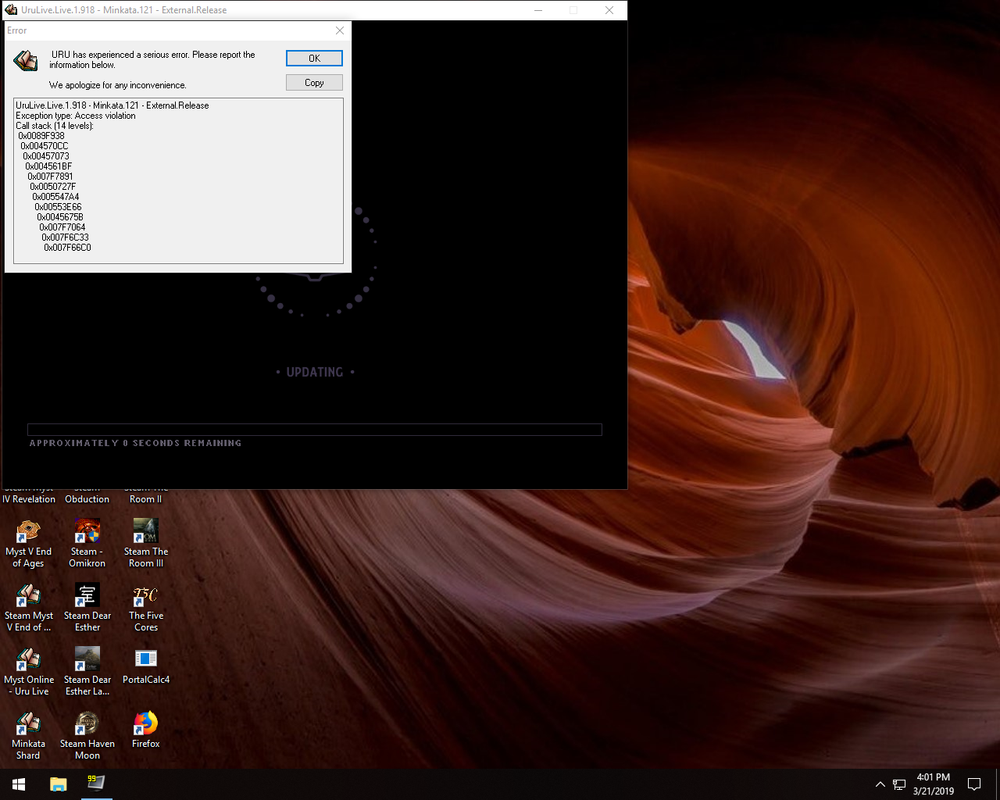Click the URU book icon in Error dialog
The height and width of the screenshot is (800, 1000).
click(x=26, y=61)
